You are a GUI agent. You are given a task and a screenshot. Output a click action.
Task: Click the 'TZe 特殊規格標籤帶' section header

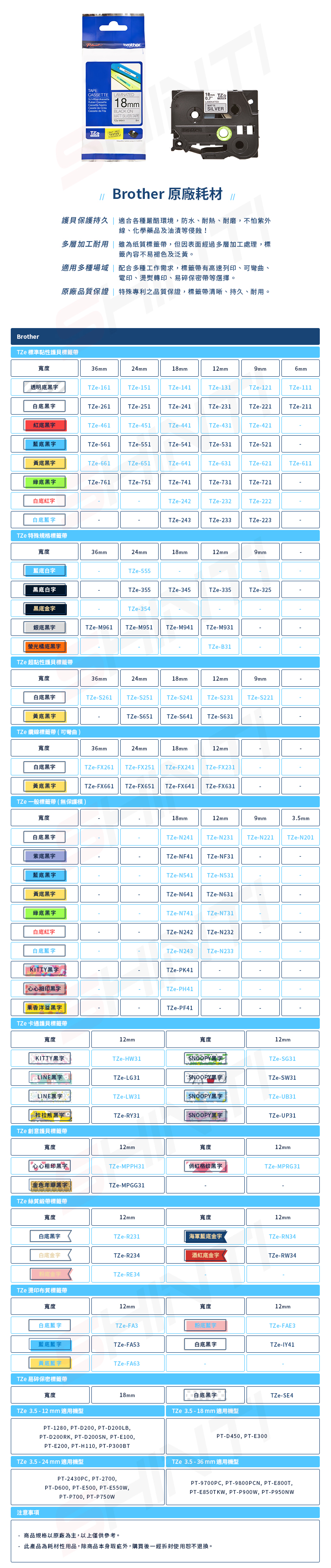click(x=165, y=536)
